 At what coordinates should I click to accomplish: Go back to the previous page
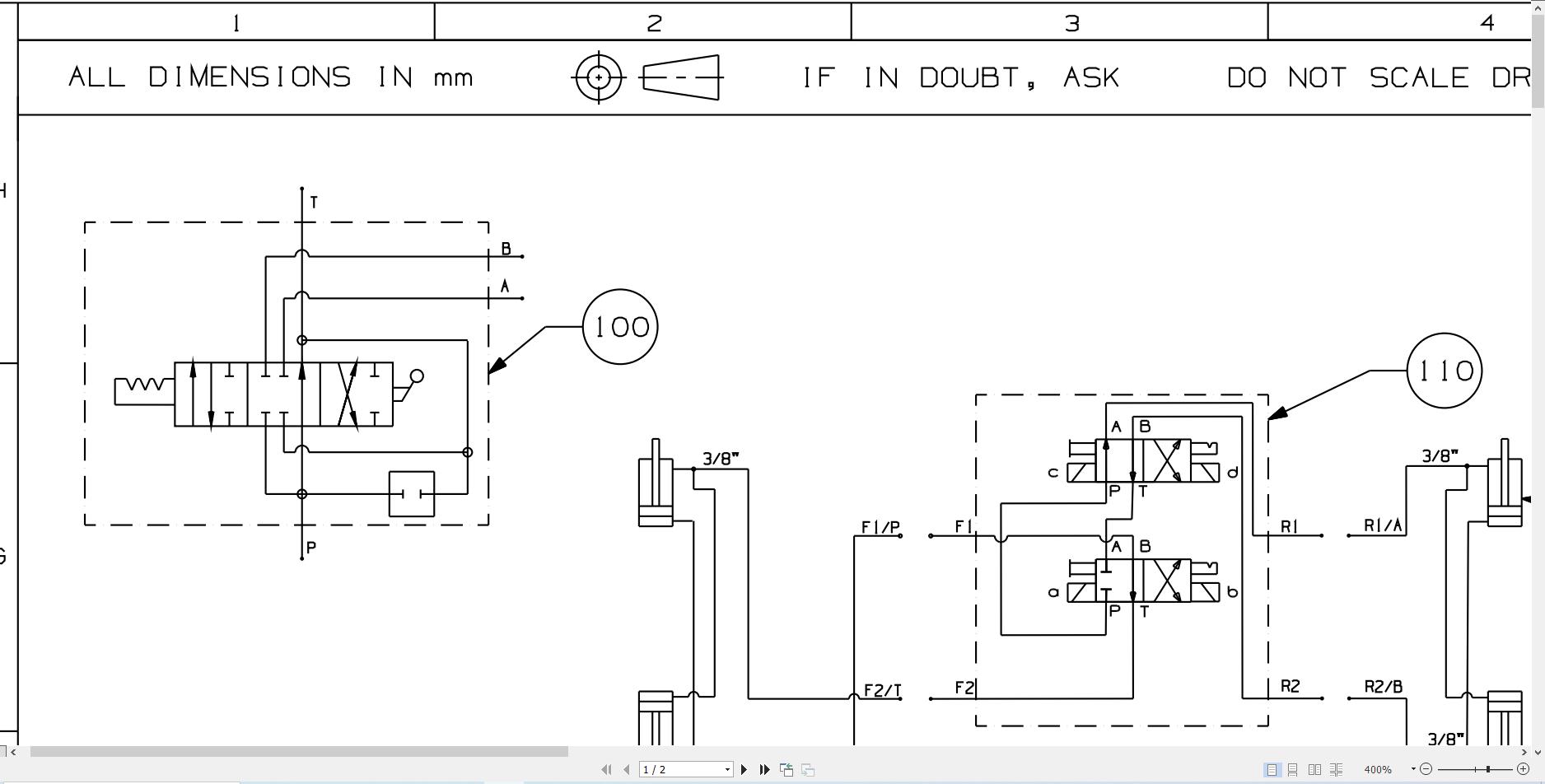(625, 769)
